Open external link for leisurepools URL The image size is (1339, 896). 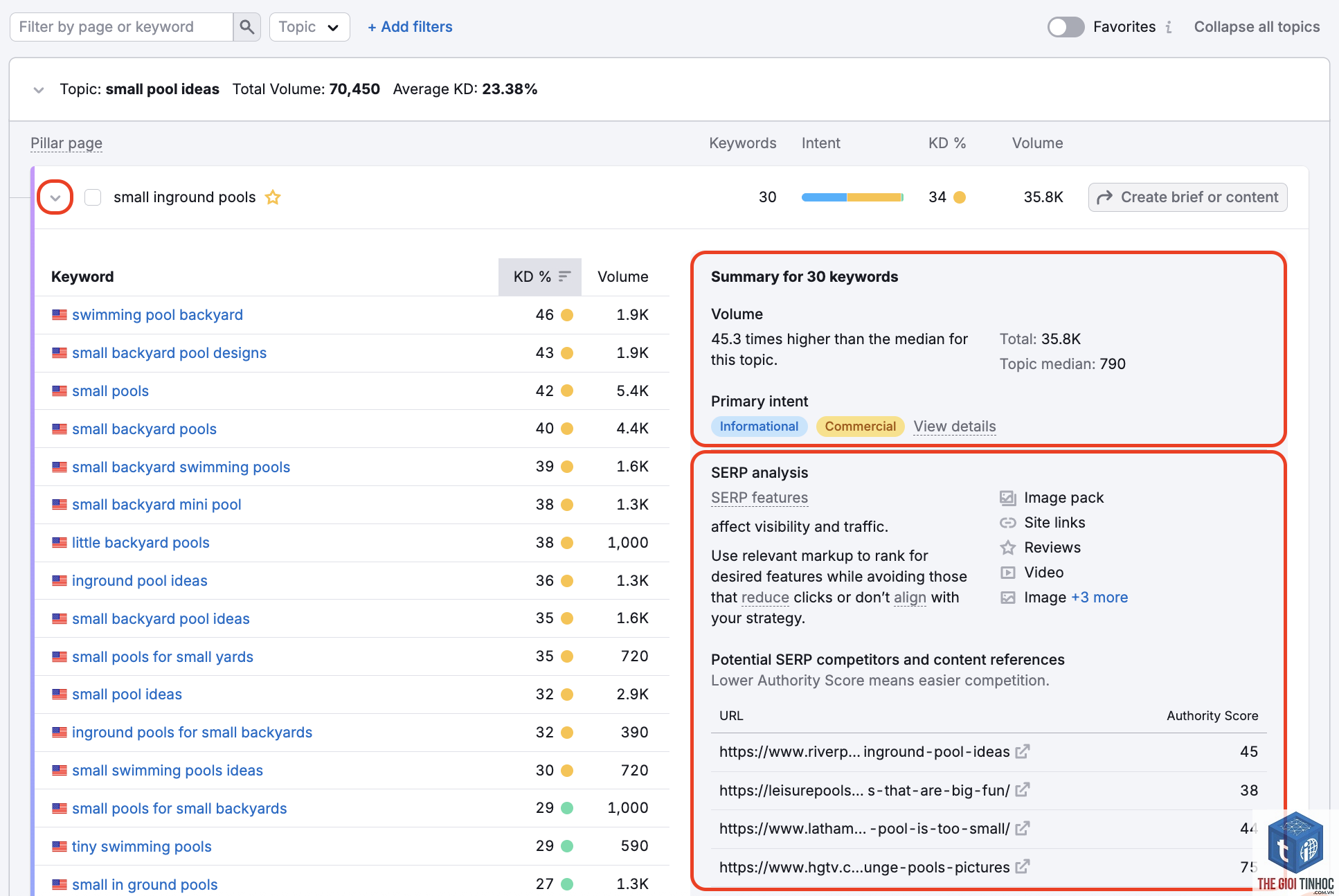click(1023, 789)
